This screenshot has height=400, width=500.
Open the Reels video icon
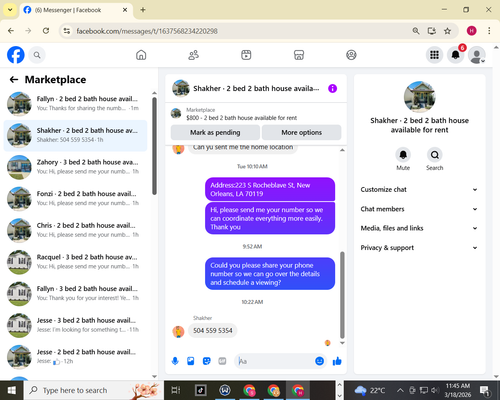pyautogui.click(x=246, y=55)
